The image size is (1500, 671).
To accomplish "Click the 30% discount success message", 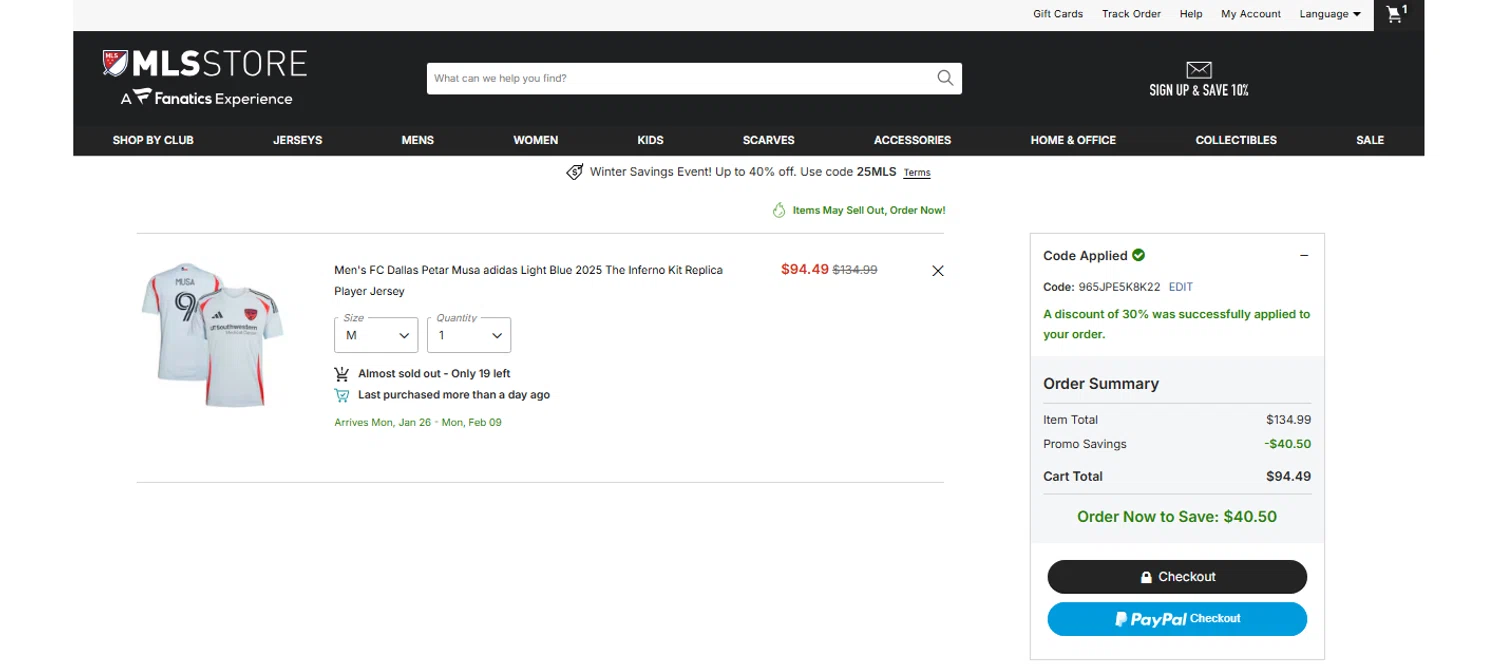I will (1176, 324).
